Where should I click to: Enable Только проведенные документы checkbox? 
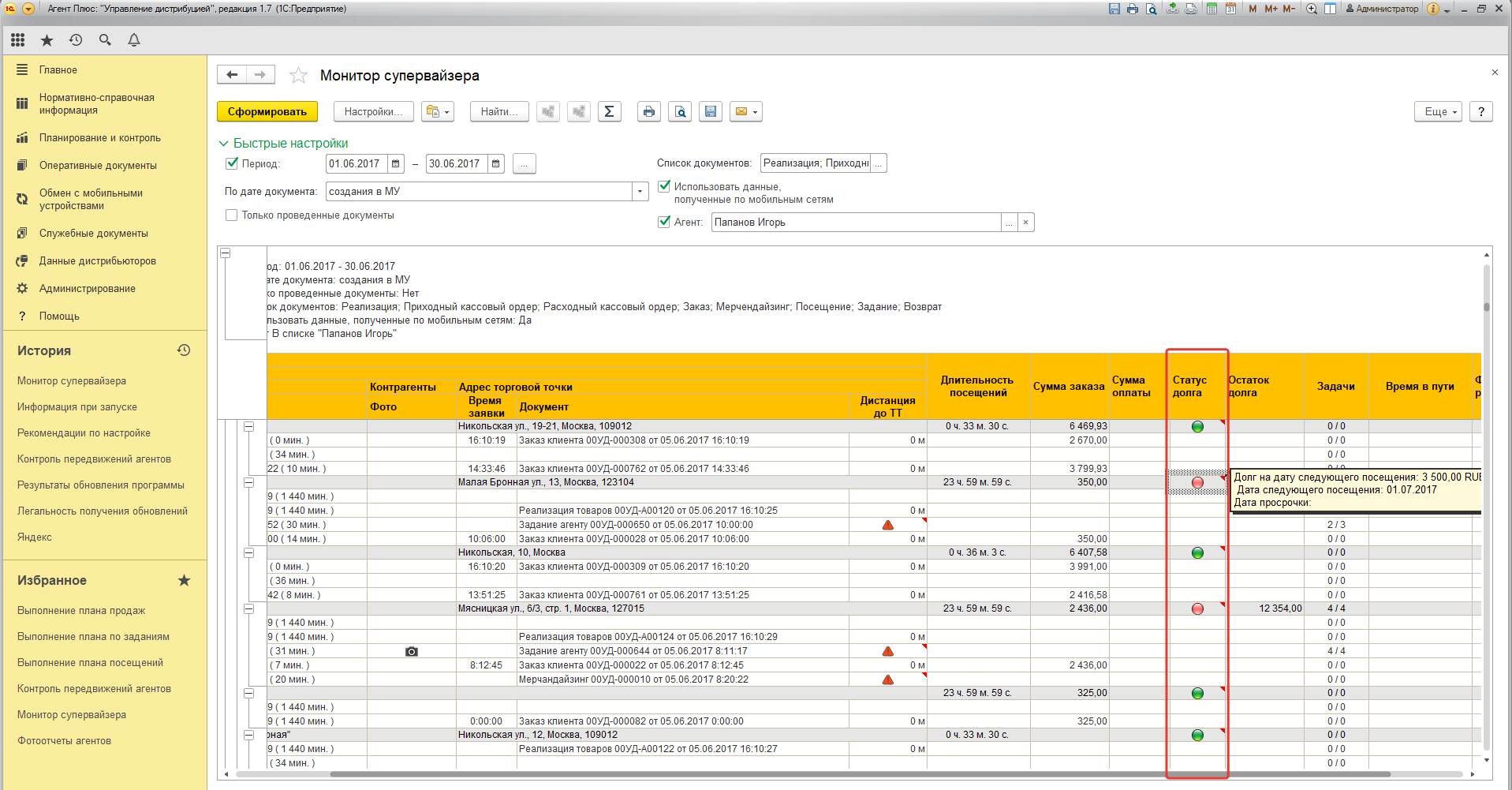[x=232, y=215]
